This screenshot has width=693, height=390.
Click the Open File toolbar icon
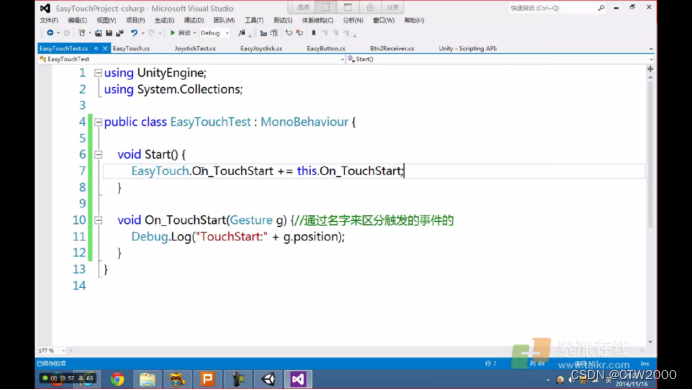(98, 33)
